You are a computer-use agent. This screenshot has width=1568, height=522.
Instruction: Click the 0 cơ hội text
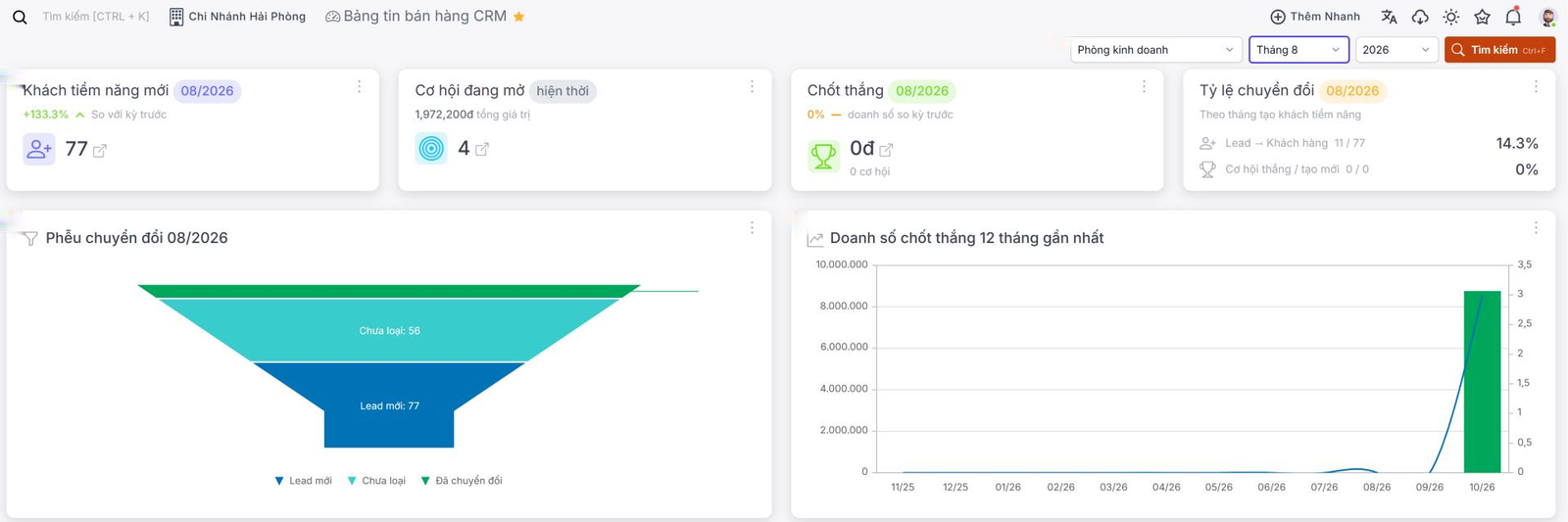click(x=869, y=171)
